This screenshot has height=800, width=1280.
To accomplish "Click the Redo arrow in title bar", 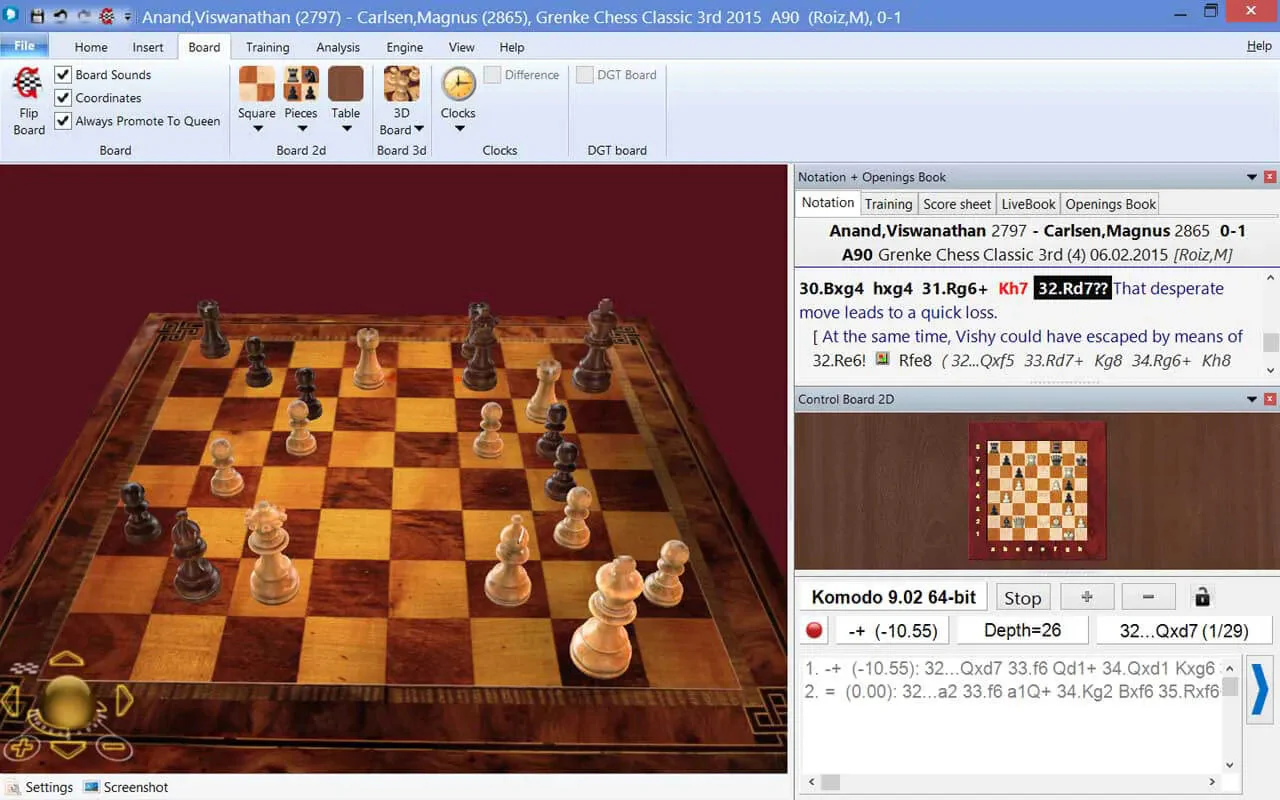I will click(84, 17).
